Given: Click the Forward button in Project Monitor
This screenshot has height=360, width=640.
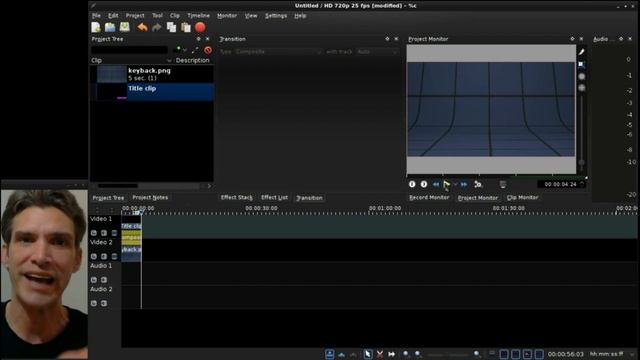Looking at the screenshot, I should 464,184.
